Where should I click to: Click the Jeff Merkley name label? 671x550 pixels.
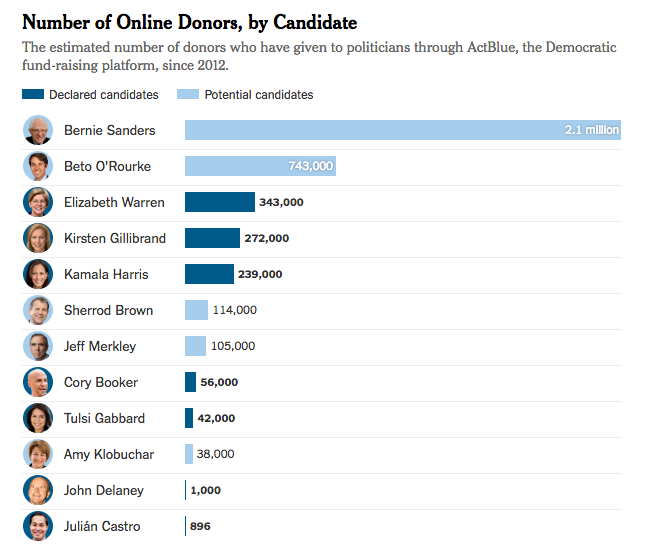point(100,346)
